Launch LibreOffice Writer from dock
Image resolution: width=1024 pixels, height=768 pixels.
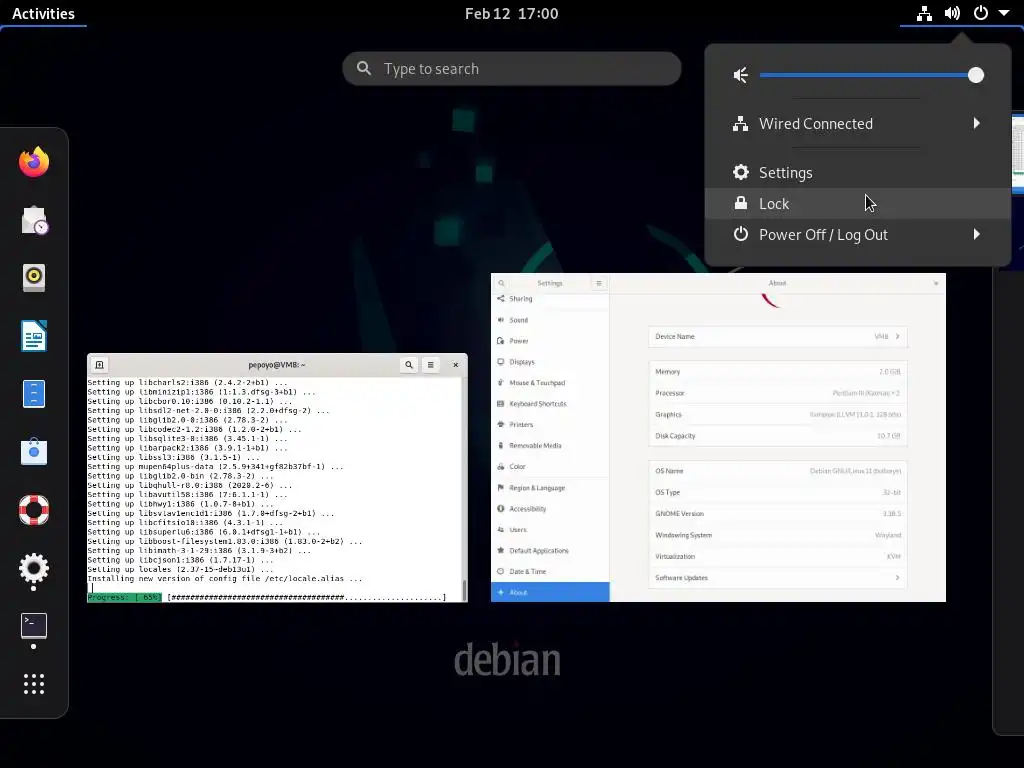(x=34, y=336)
